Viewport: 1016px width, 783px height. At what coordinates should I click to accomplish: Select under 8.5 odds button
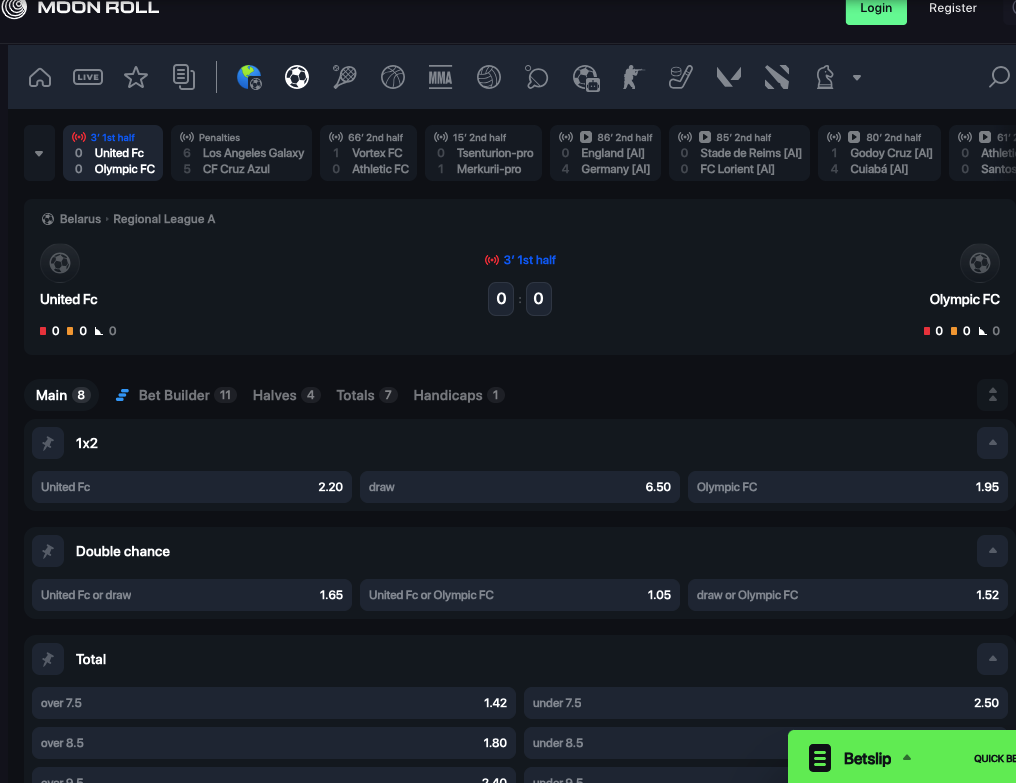(656, 743)
